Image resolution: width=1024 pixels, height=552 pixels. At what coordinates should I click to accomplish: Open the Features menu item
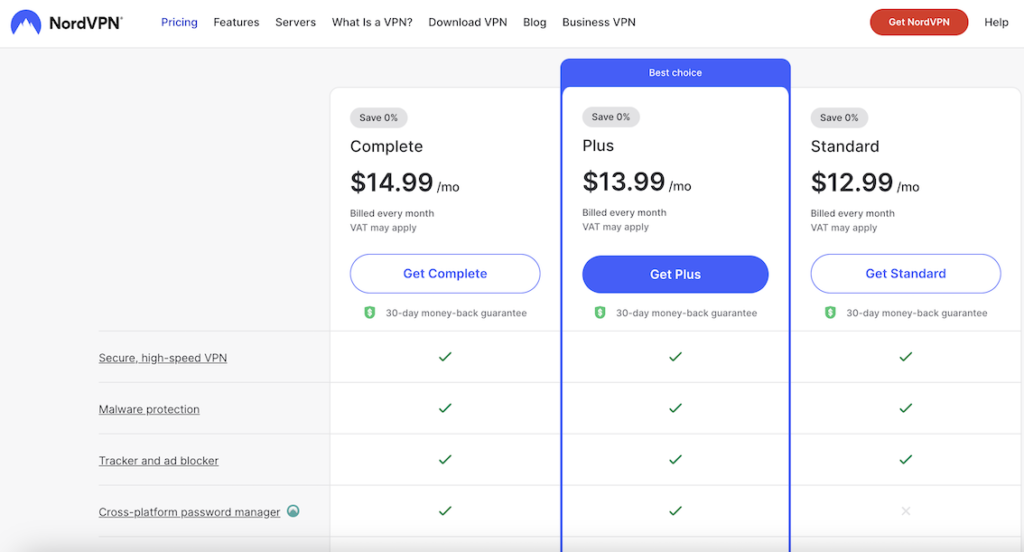coord(236,22)
